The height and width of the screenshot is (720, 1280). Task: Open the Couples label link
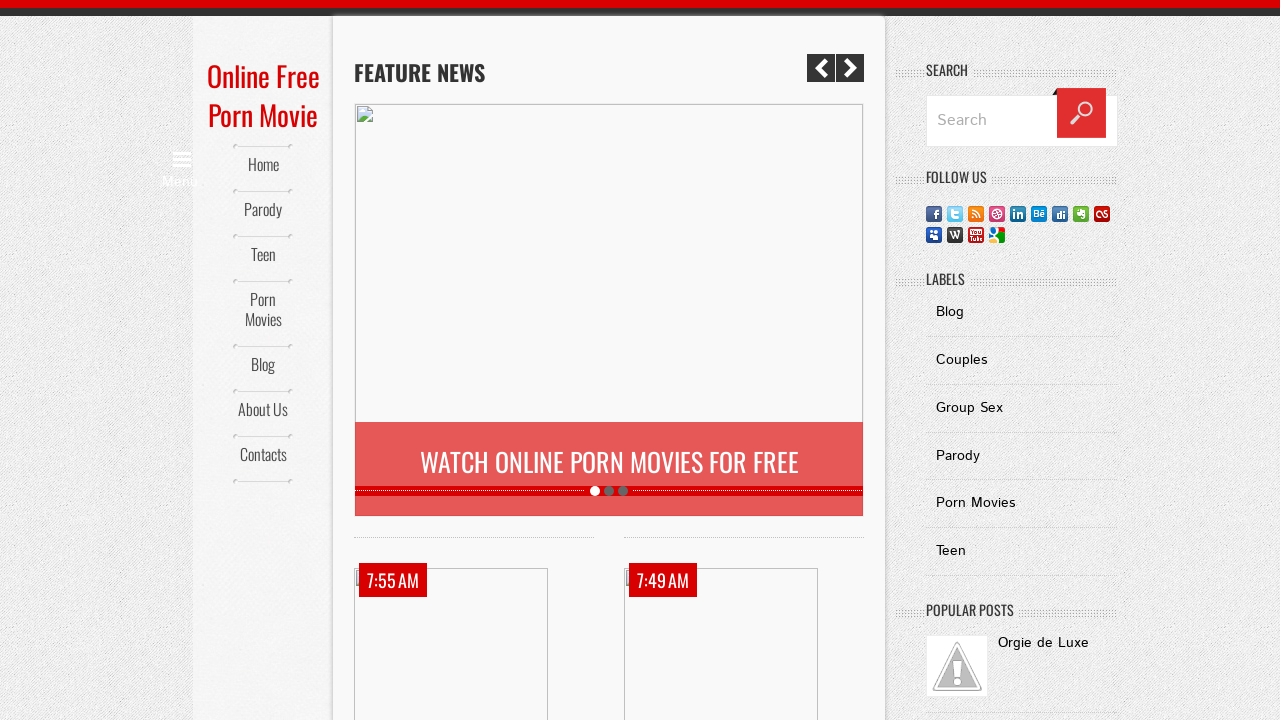962,360
